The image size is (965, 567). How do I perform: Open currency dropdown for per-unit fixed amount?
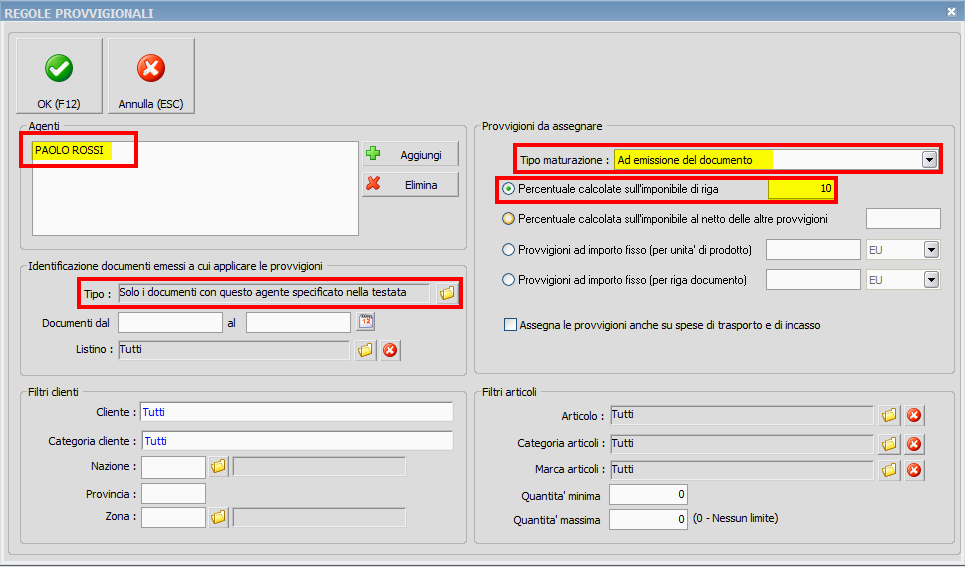point(930,250)
